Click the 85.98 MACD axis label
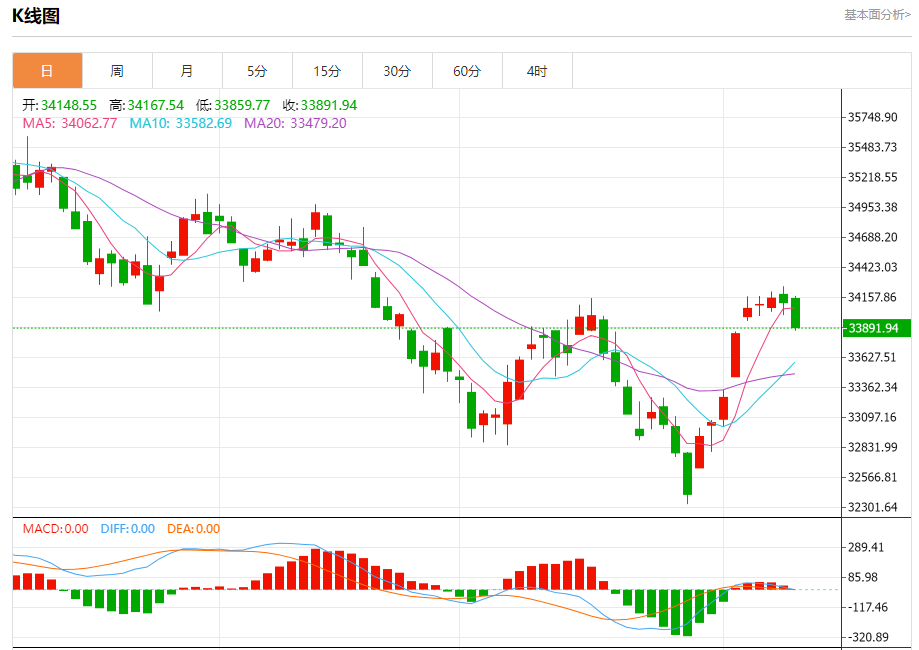Viewport: 919px width, 650px height. point(863,577)
